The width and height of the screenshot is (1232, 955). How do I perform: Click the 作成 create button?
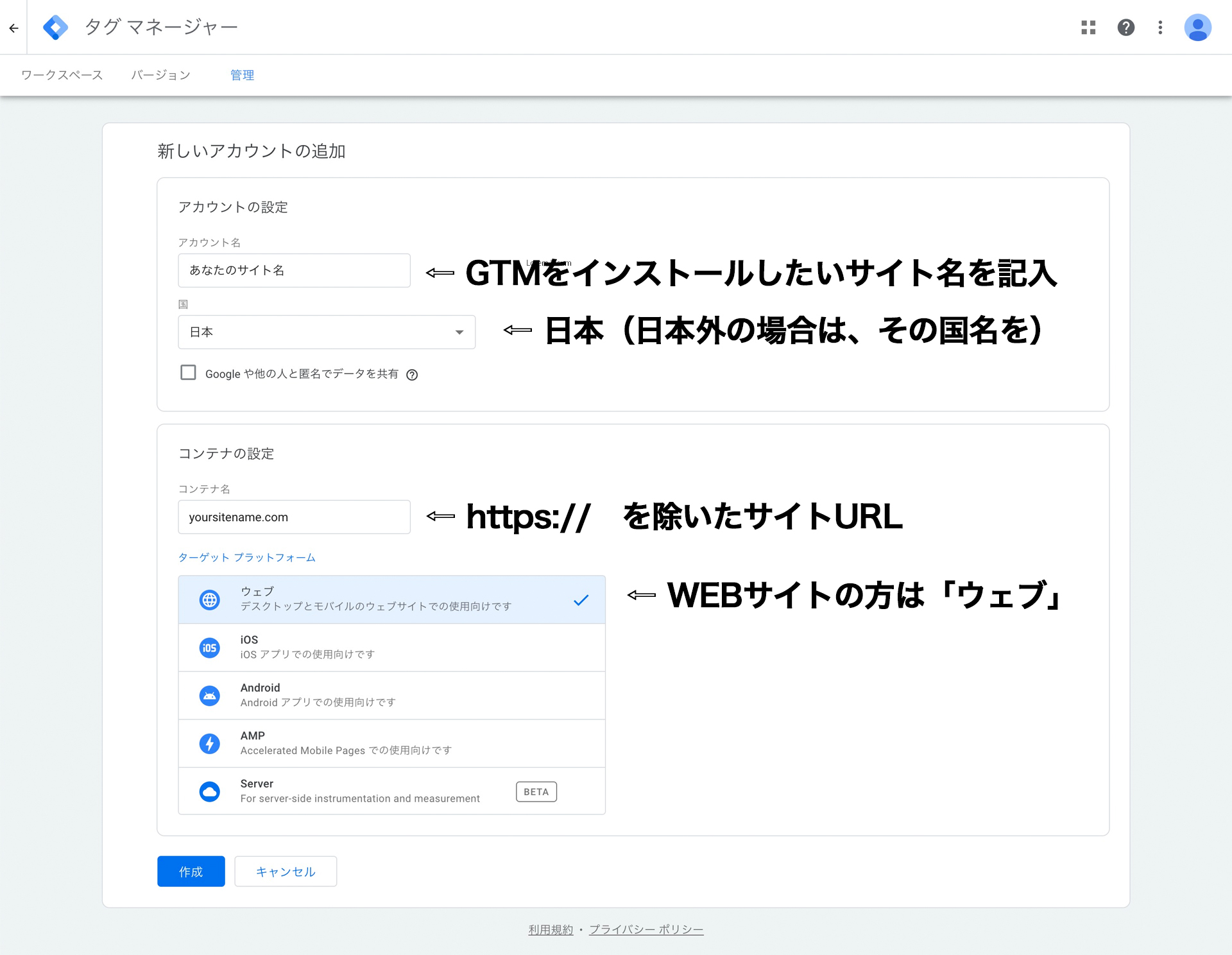click(191, 872)
